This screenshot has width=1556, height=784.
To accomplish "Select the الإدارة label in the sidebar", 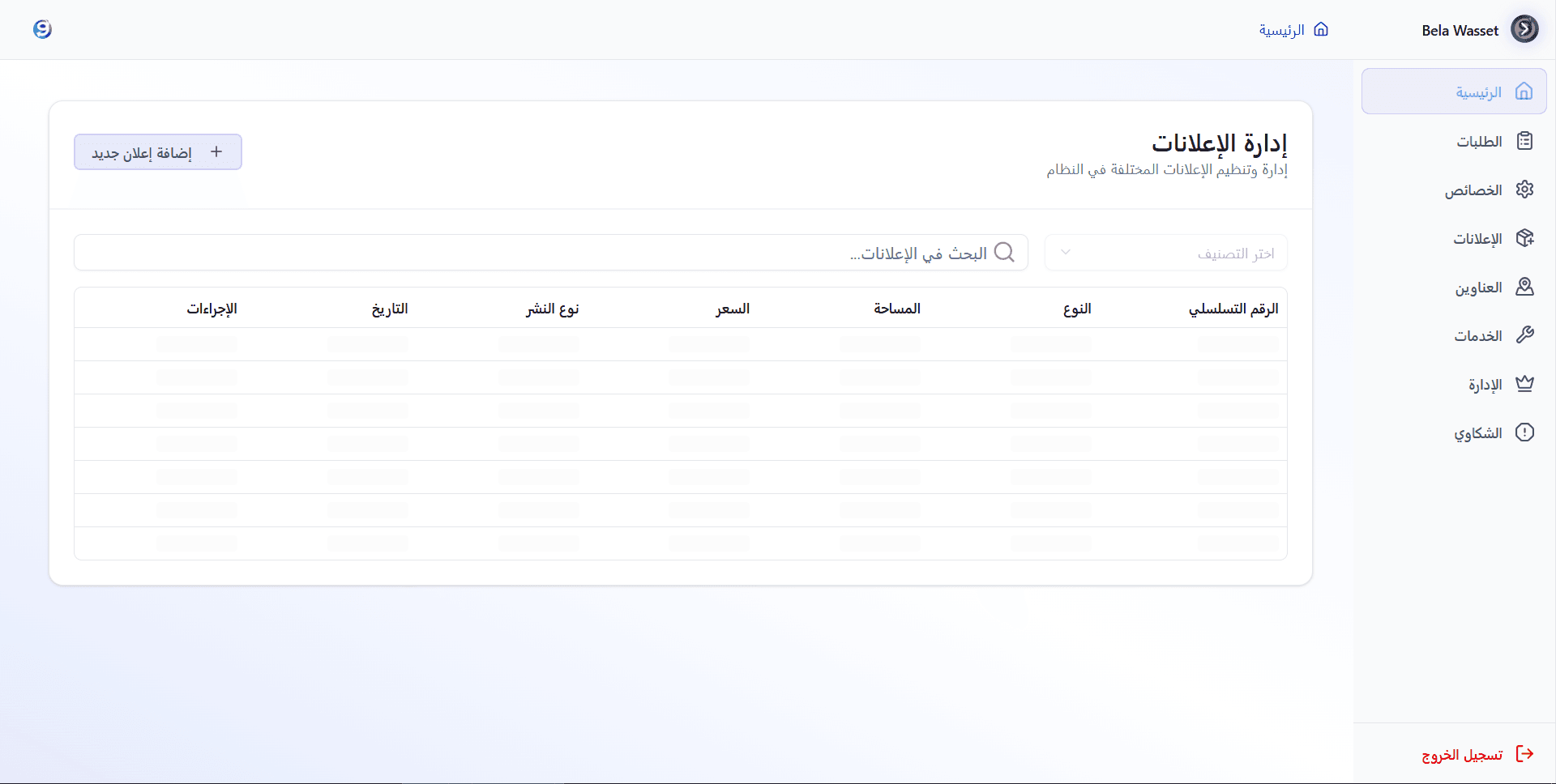I will (1485, 385).
